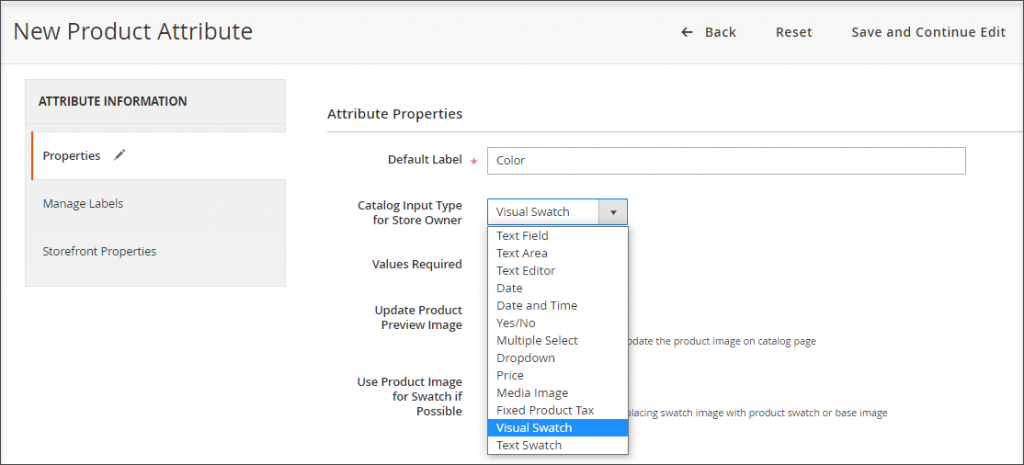
Task: Click the pencil icon next to Properties
Action: click(x=120, y=155)
